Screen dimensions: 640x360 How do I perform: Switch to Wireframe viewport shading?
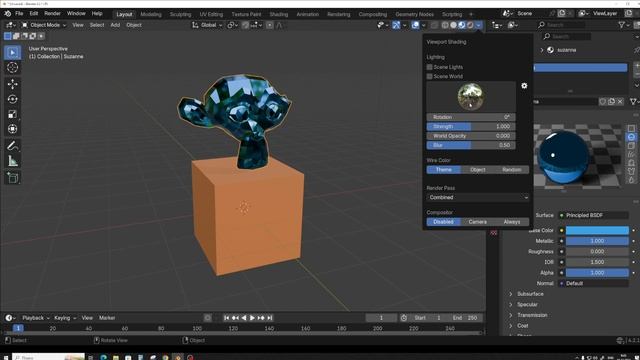[x=445, y=25]
